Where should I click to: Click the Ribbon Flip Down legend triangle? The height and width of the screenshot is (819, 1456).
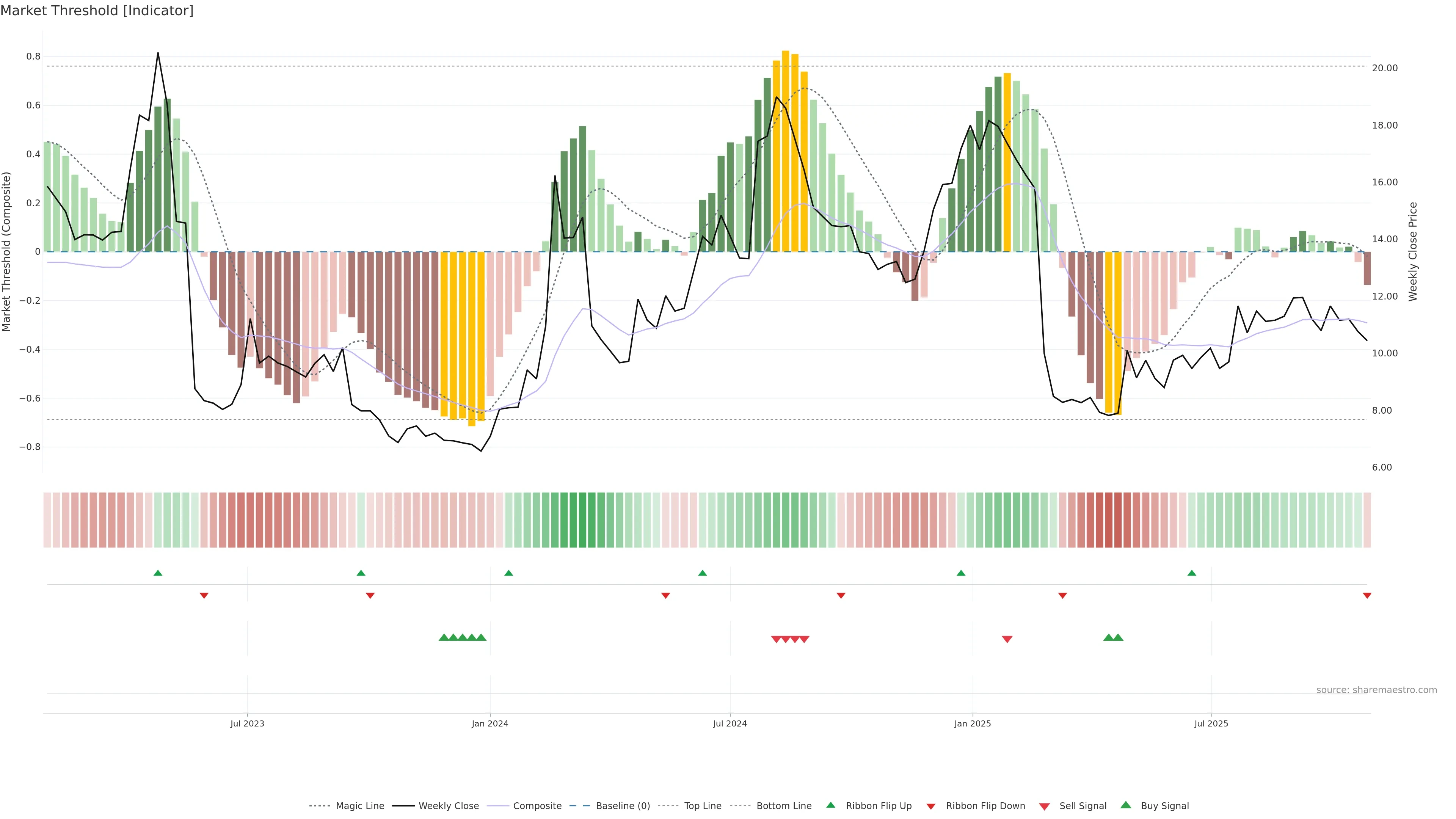tap(931, 806)
